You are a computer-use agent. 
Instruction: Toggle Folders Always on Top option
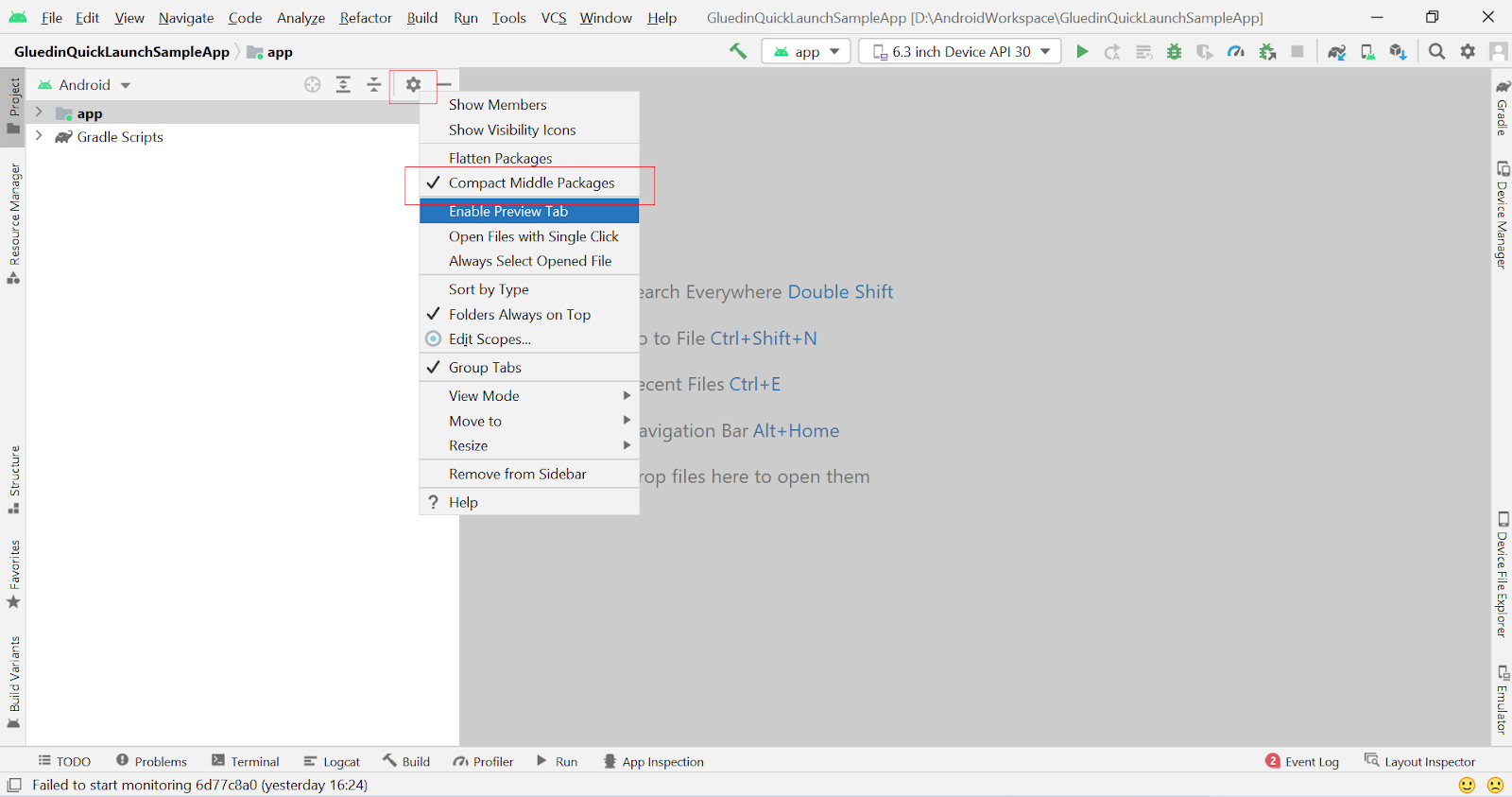(x=529, y=314)
